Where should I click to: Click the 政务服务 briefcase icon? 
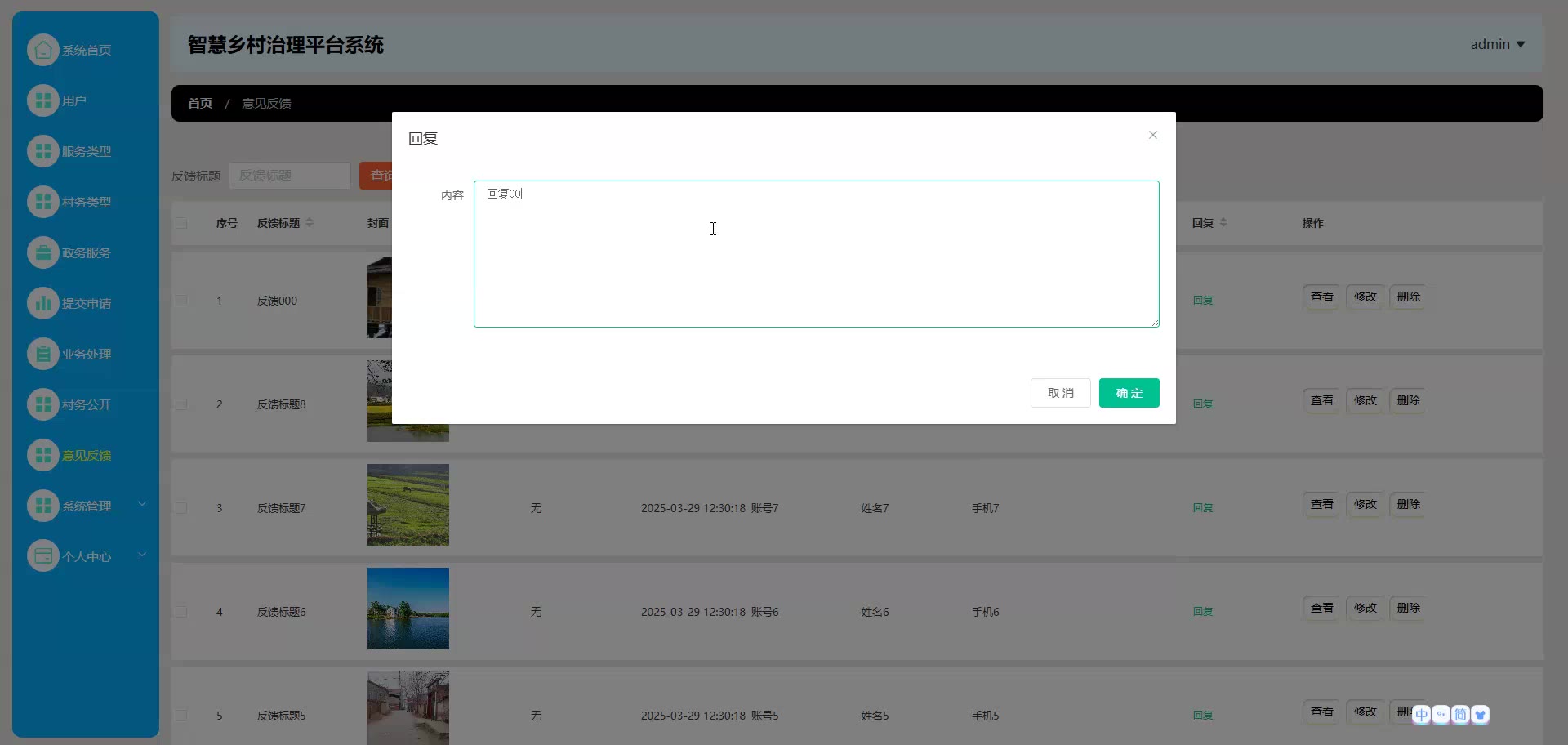point(42,252)
